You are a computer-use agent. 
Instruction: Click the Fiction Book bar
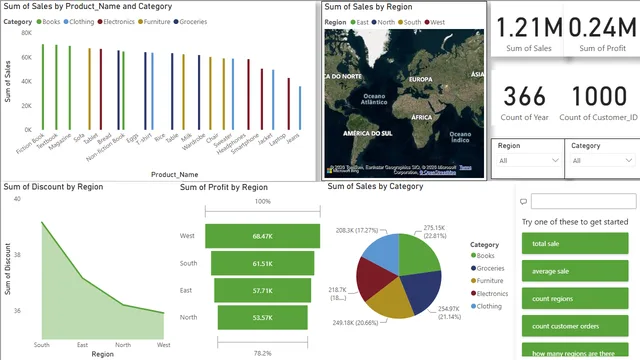43,87
